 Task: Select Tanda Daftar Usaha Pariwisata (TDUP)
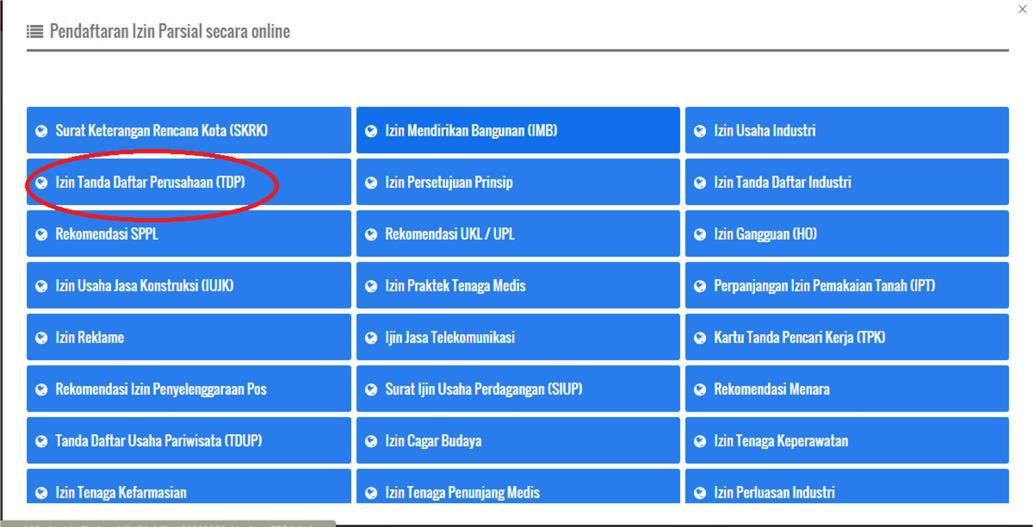(158, 441)
